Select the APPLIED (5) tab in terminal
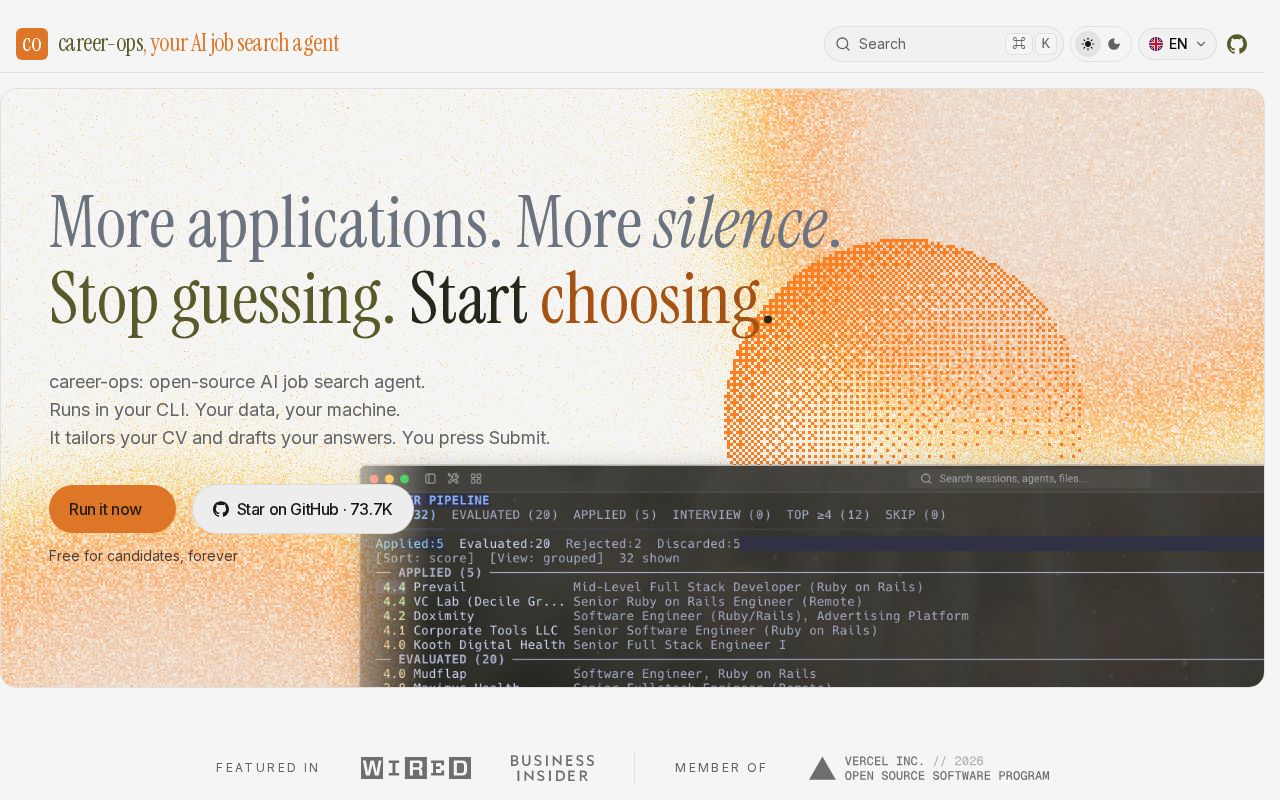The width and height of the screenshot is (1280, 800). pos(615,515)
